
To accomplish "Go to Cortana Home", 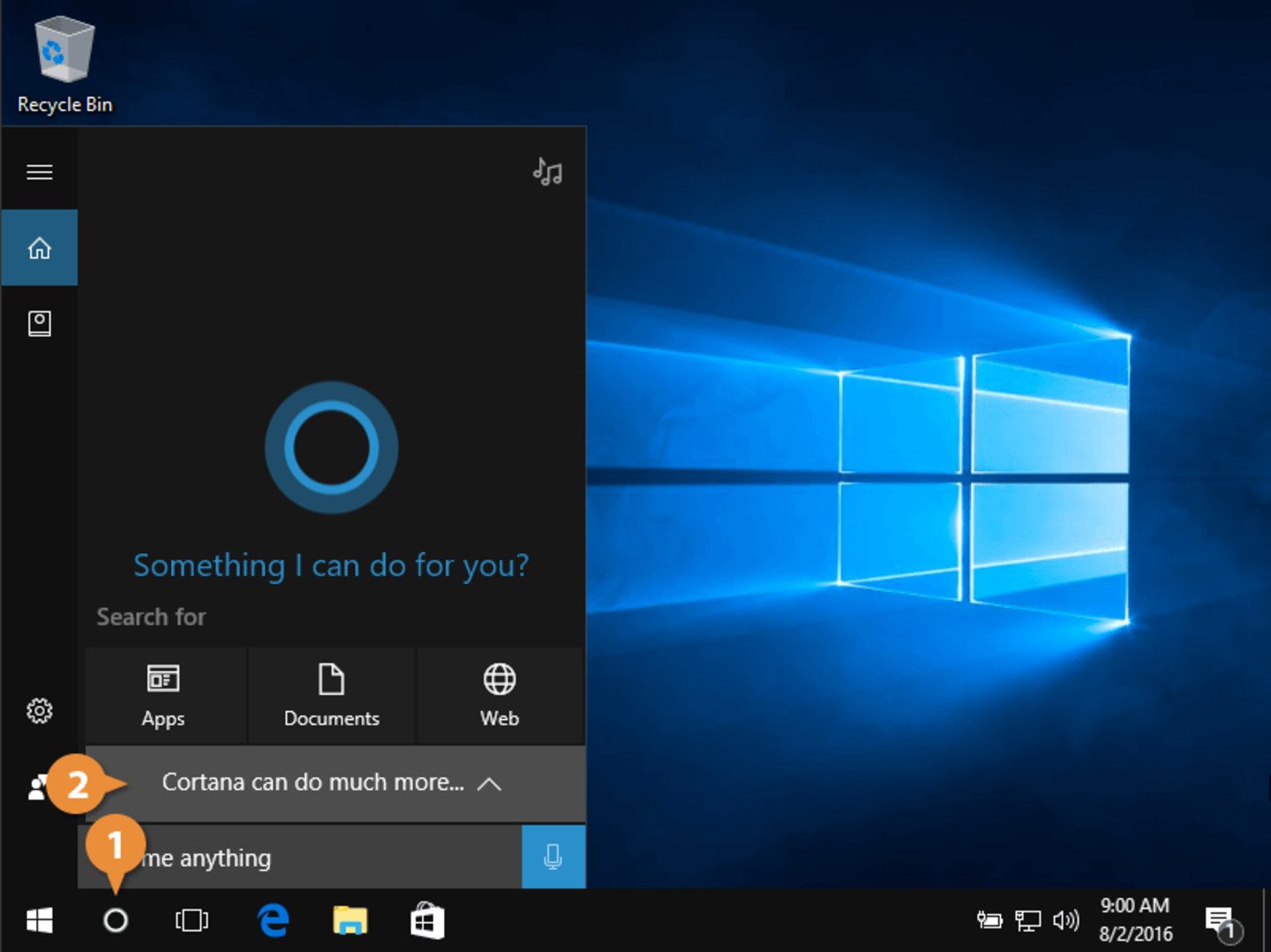I will click(x=39, y=248).
